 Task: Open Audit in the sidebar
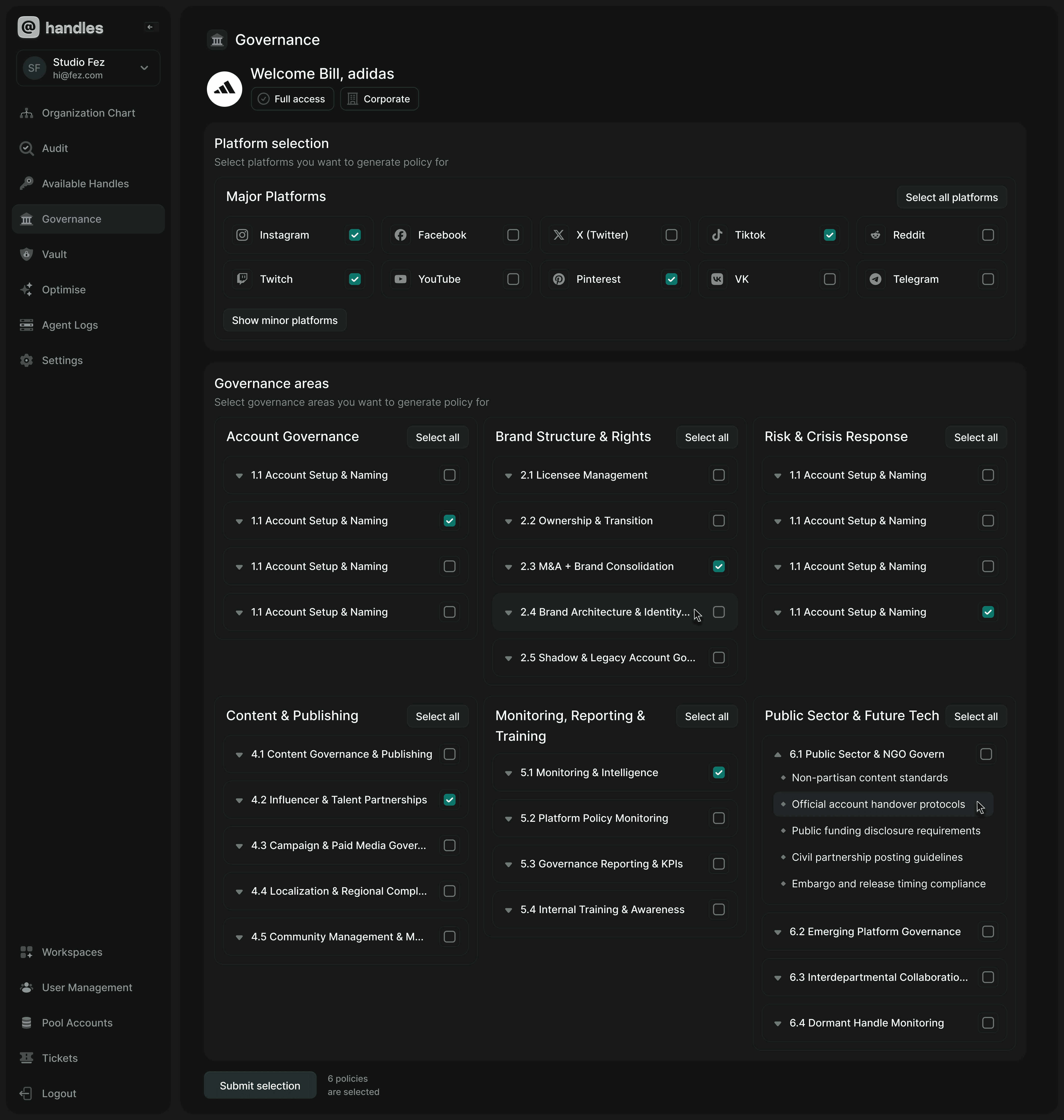54,148
